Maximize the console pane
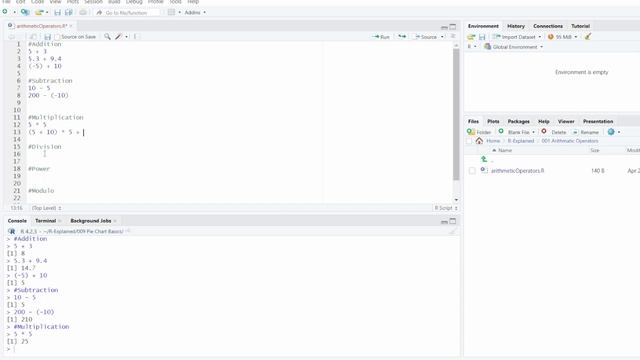This screenshot has height=360, width=640. point(453,221)
